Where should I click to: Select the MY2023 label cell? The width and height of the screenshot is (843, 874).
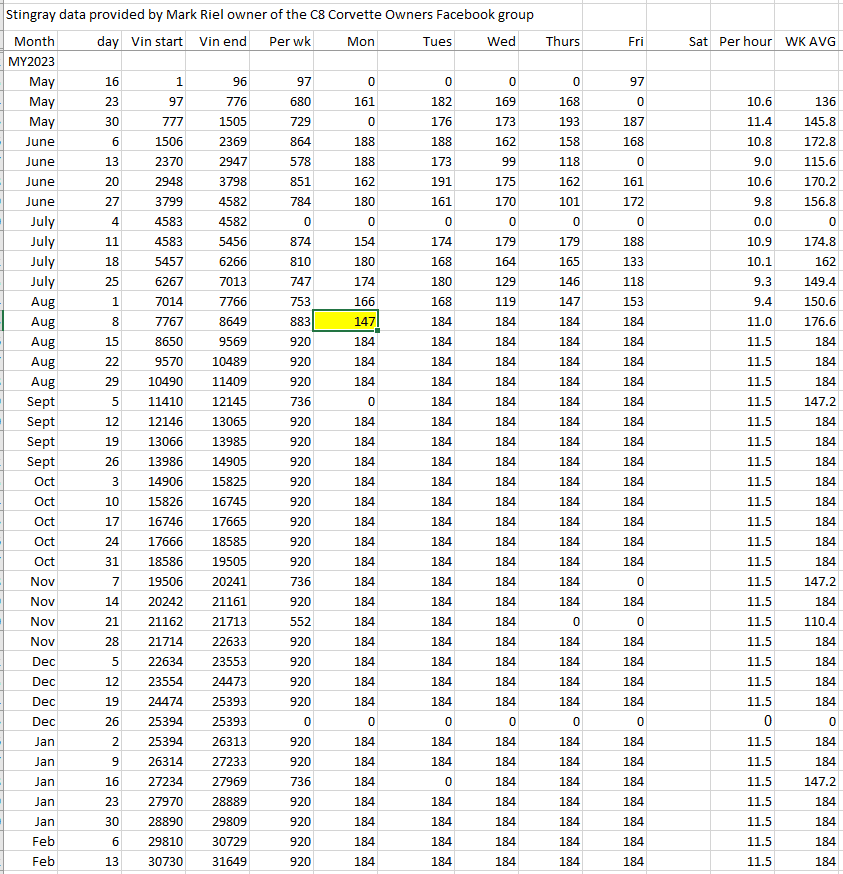32,61
